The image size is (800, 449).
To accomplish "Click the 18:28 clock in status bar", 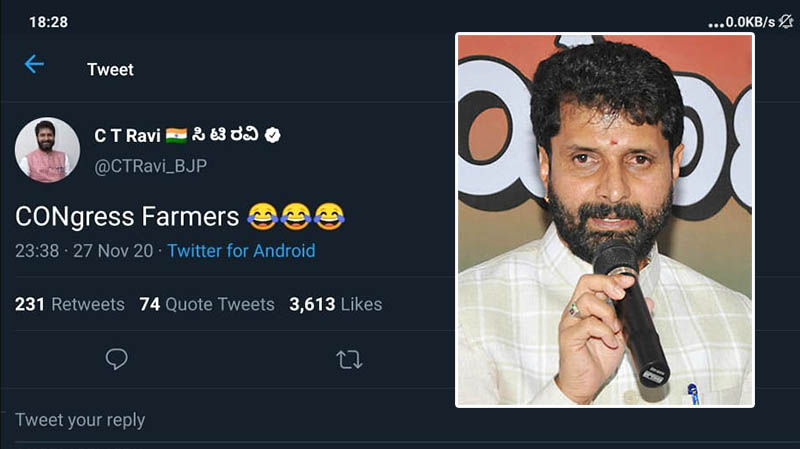I will [48, 21].
